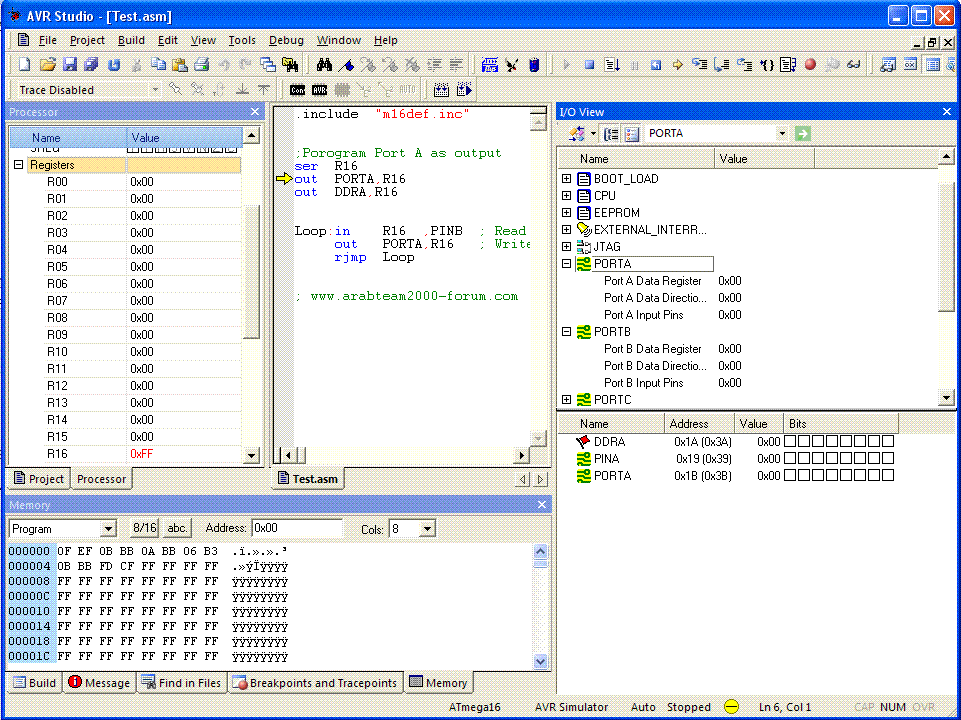
Task: Click the 8/16 button in Memory panel
Action: click(145, 528)
